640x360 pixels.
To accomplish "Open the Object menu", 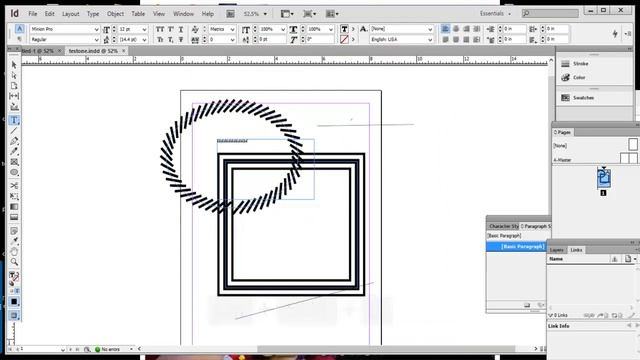I will (x=115, y=14).
